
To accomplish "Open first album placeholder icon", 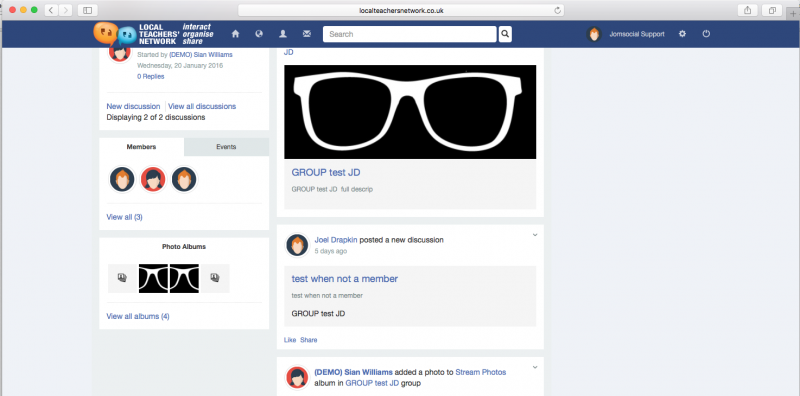I will (122, 278).
